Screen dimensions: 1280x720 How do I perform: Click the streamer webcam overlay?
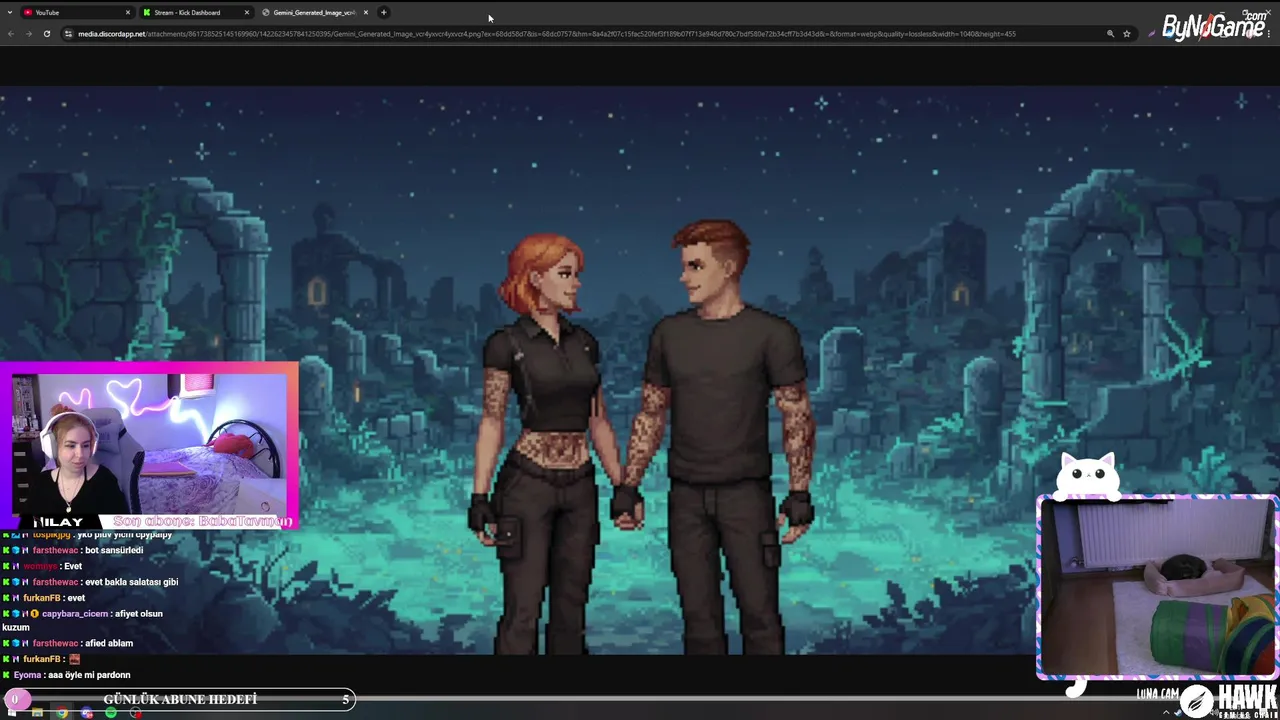point(150,446)
